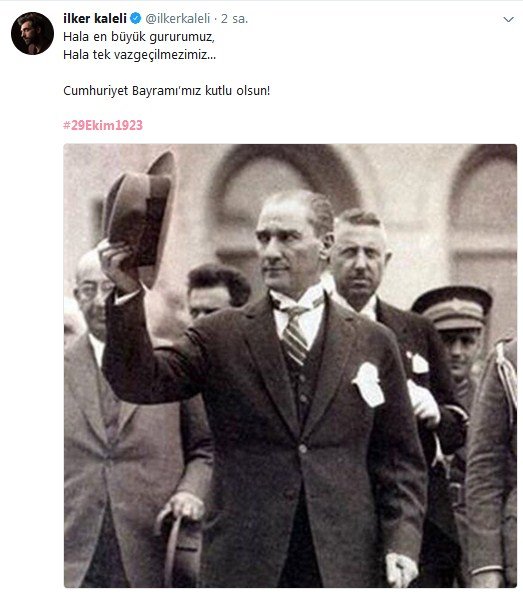The height and width of the screenshot is (598, 523).
Task: Open the ilker kaleli display name link
Action: click(x=95, y=18)
